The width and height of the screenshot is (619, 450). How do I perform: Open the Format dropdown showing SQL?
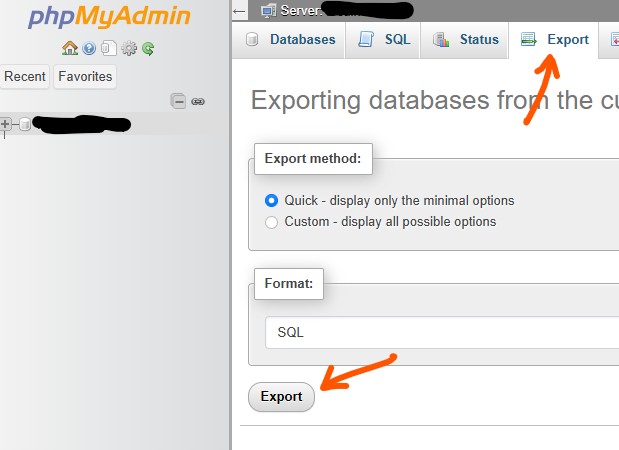[x=440, y=333]
